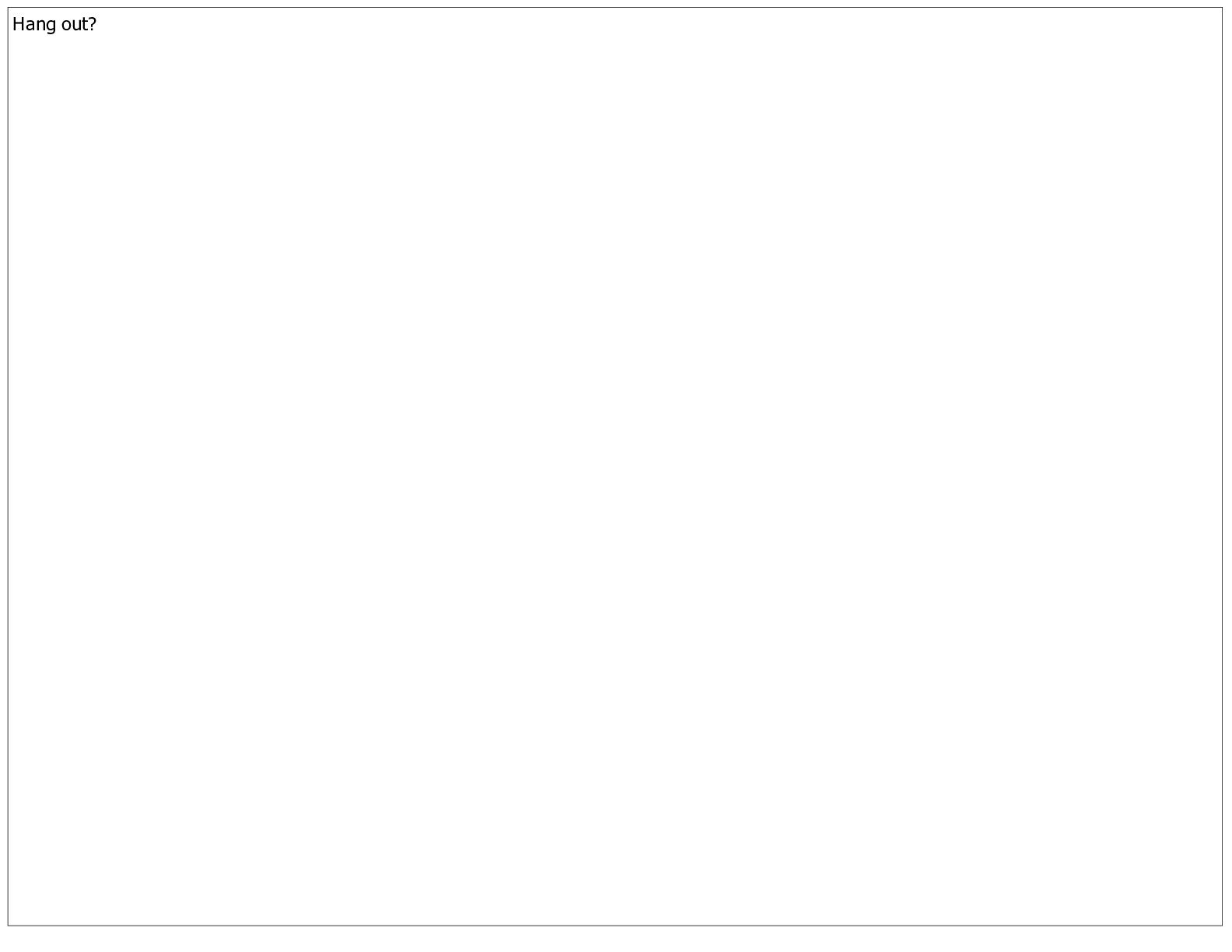Click the middle of the text area's bottom border
Image resolution: width=1232 pixels, height=952 pixels.
(x=615, y=926)
